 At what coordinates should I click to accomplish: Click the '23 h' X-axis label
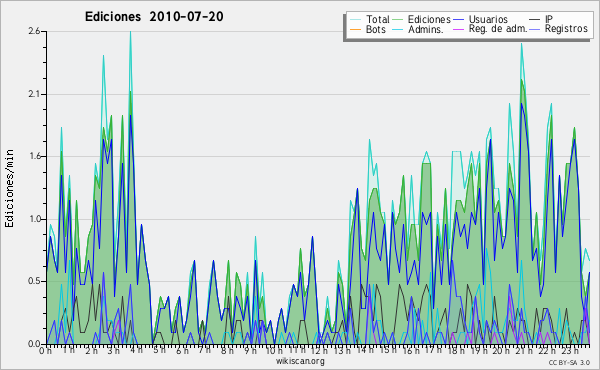pyautogui.click(x=570, y=350)
